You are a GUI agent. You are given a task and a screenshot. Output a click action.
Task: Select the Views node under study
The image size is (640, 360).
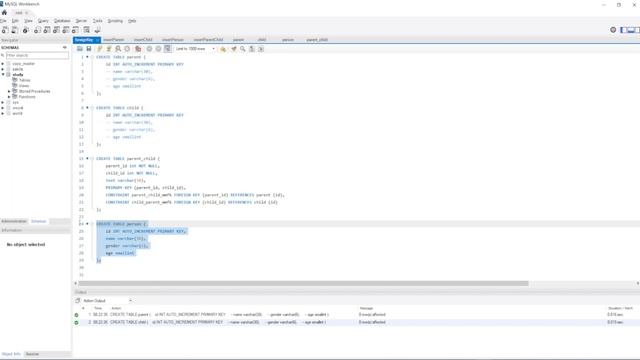click(24, 86)
